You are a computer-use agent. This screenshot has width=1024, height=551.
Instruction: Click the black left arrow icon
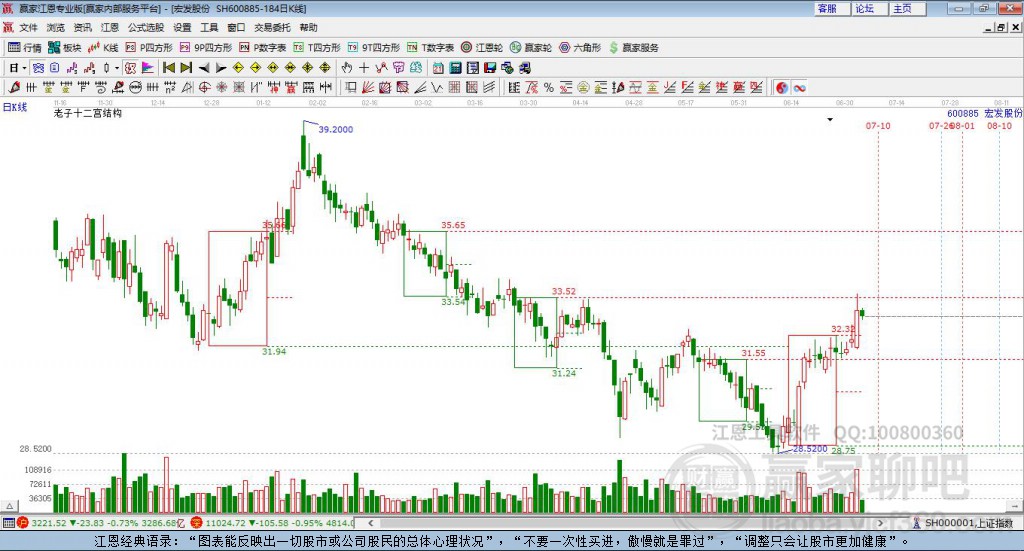click(x=204, y=68)
